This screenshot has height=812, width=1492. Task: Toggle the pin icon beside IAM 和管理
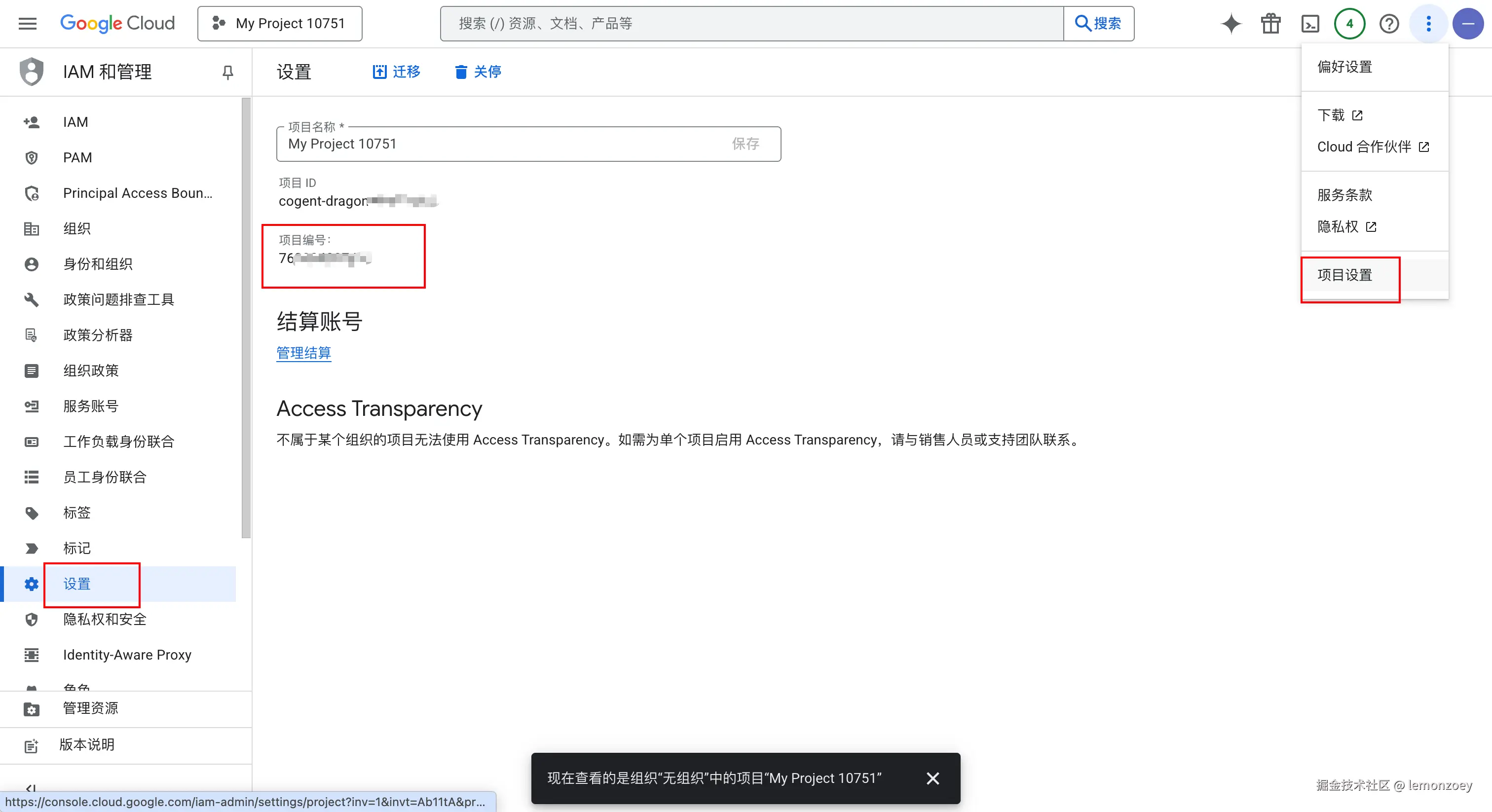coord(227,72)
